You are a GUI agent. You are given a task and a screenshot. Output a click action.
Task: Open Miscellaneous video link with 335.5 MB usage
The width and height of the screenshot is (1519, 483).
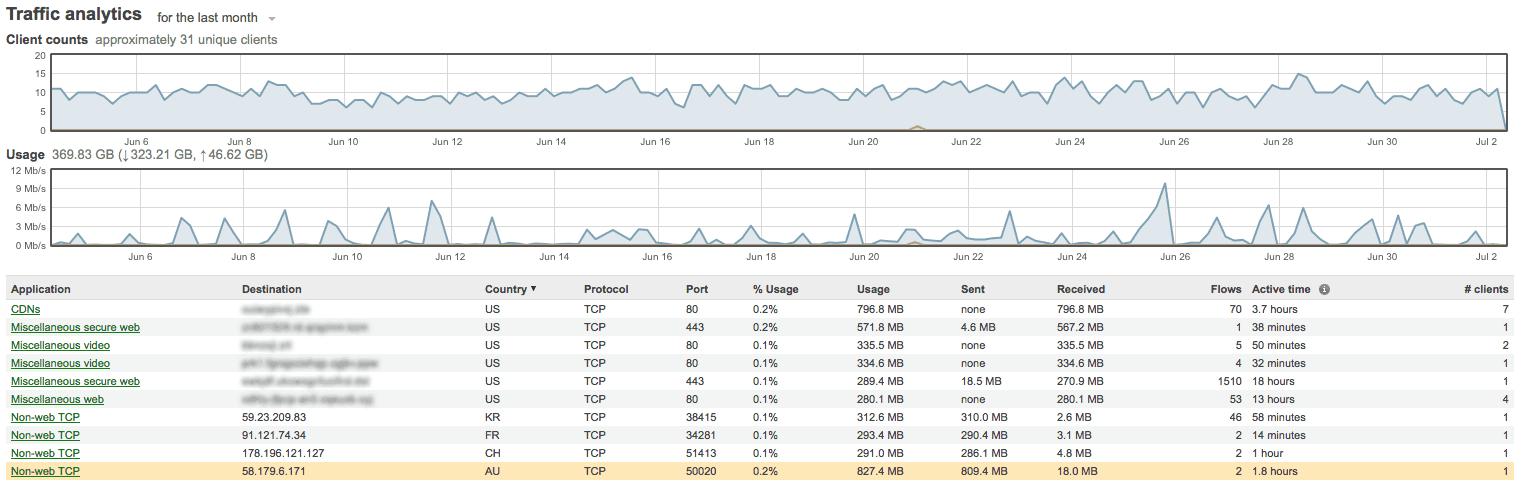(60, 345)
